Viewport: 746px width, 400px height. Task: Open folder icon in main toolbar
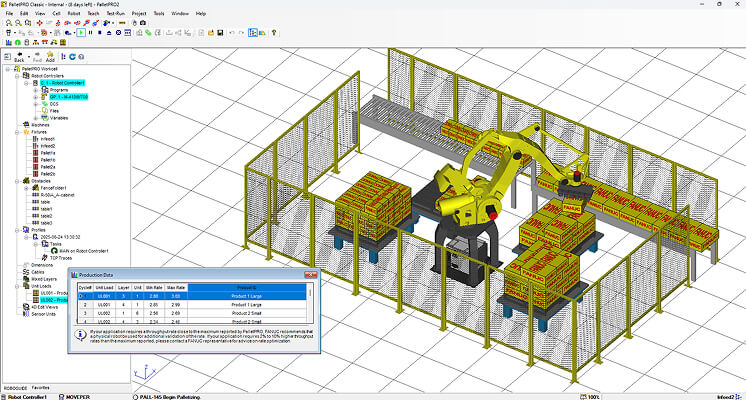pos(211,33)
